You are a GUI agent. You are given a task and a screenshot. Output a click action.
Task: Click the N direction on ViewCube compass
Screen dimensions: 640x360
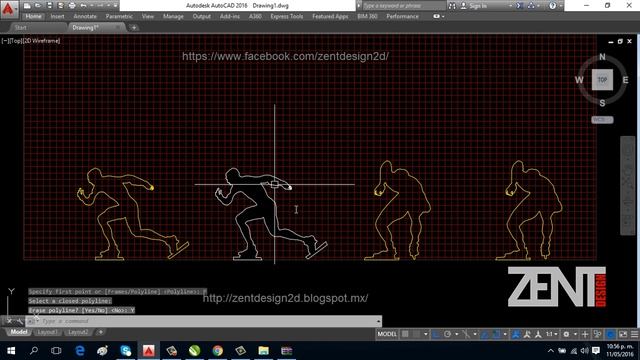coord(602,57)
